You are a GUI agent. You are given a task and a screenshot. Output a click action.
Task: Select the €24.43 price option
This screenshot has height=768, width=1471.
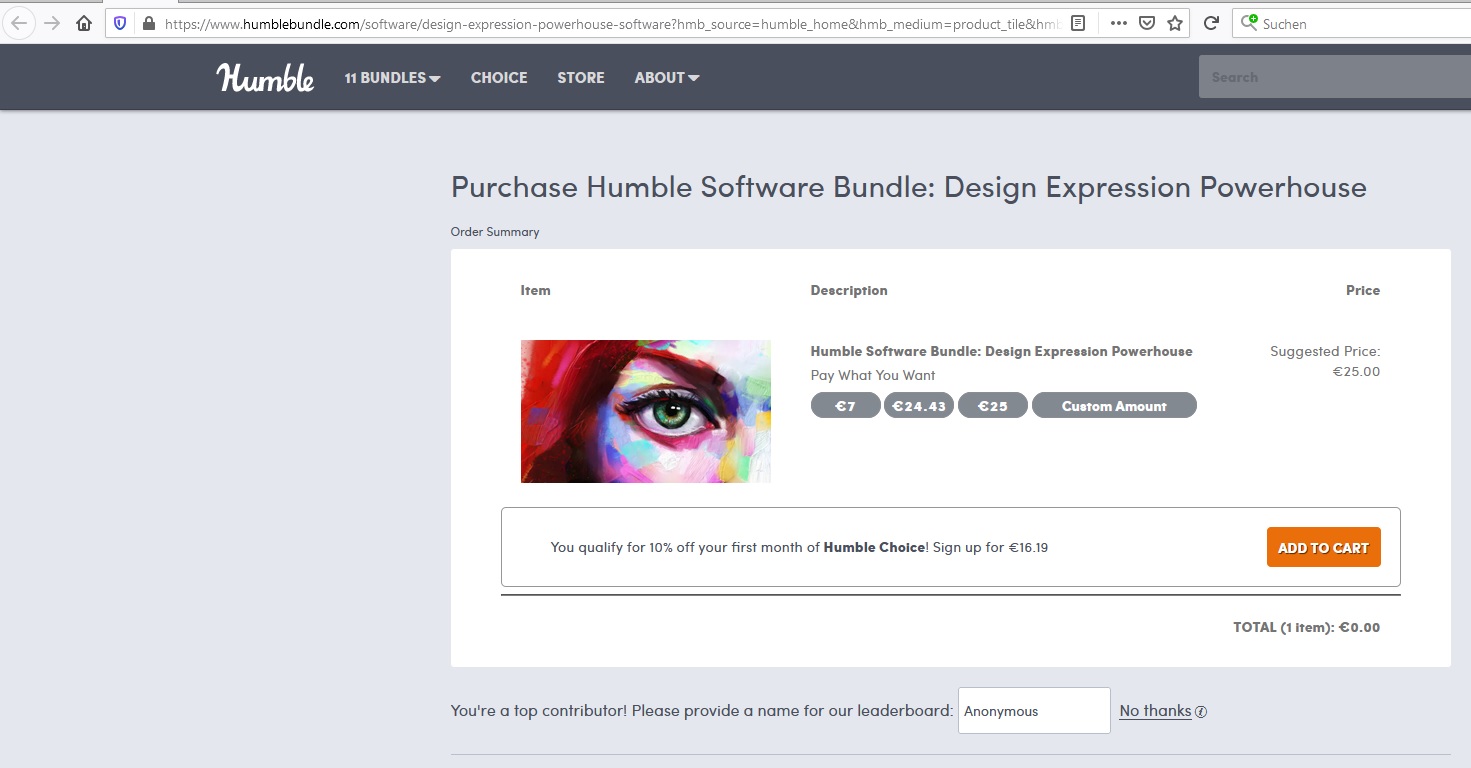pos(919,405)
